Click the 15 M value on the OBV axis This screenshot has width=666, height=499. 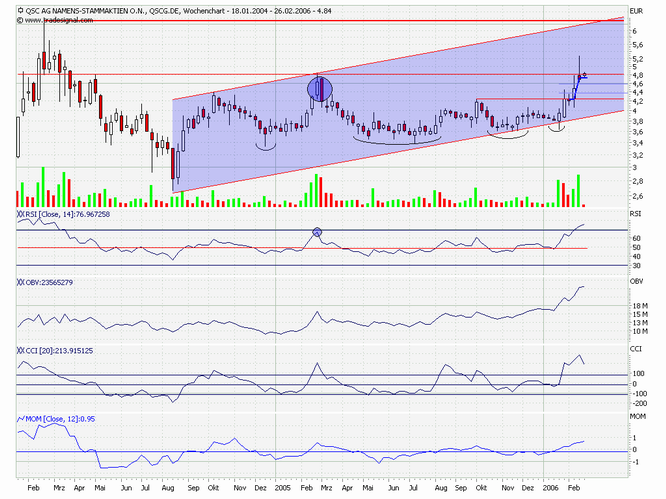pos(640,315)
